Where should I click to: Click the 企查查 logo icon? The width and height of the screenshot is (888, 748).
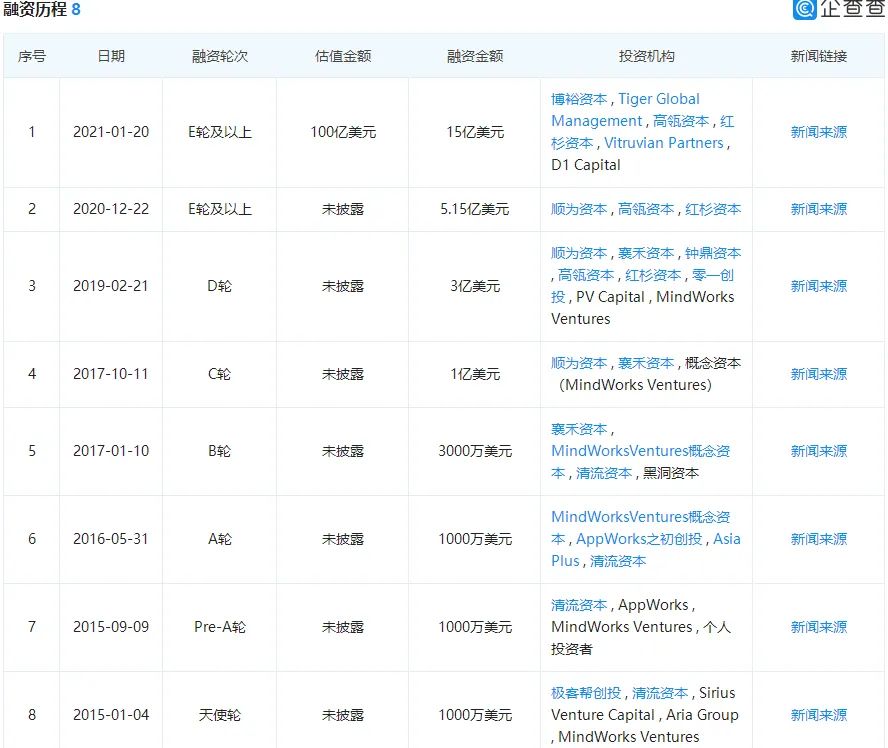pos(804,9)
